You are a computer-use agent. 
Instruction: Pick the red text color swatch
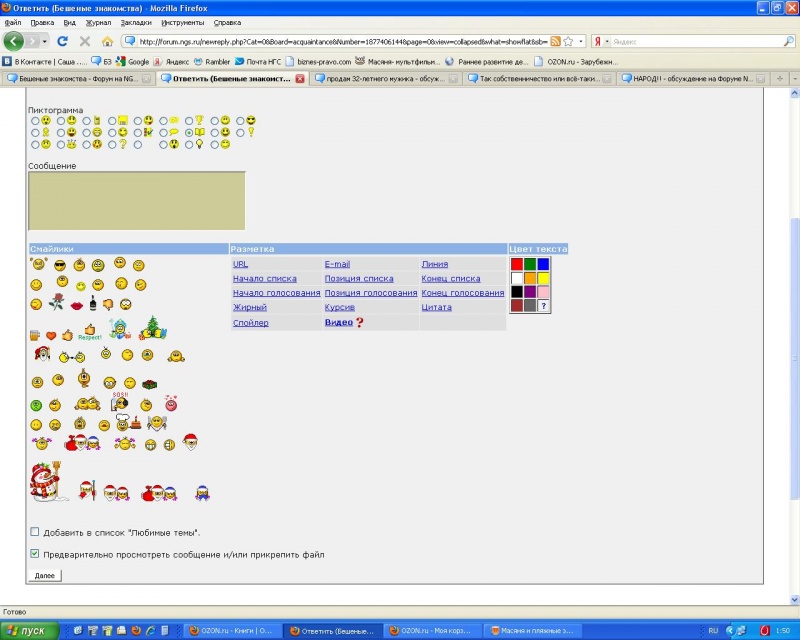coord(517,264)
